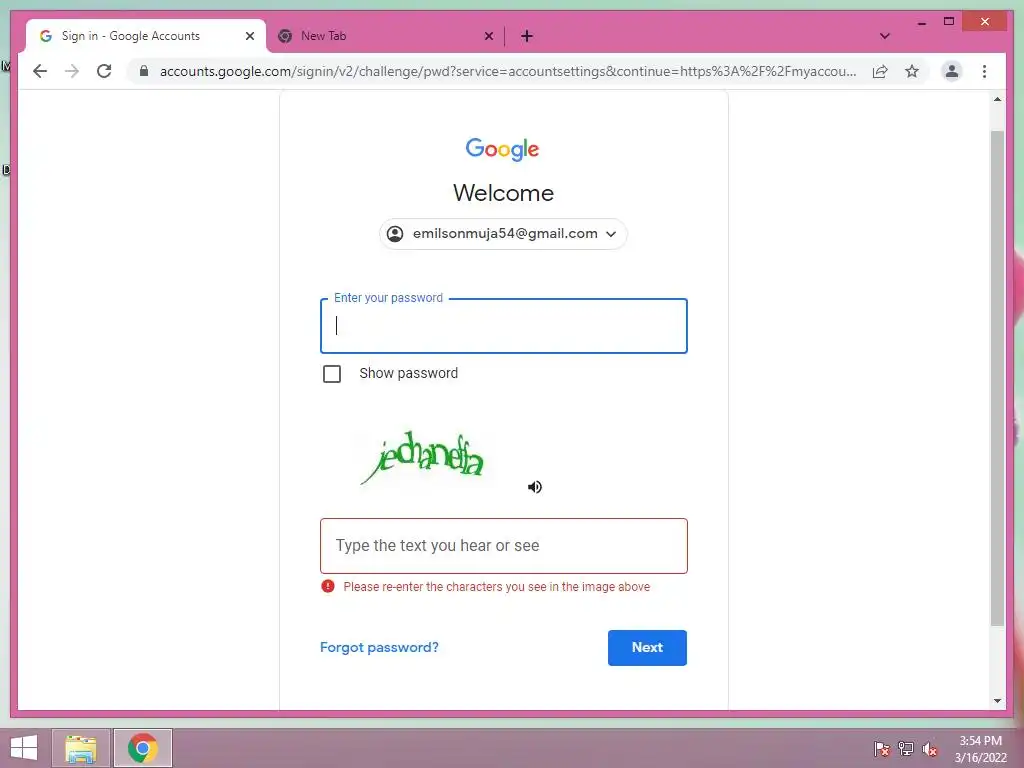Expand the emilsonmuja54@gmail.com account switcher

(x=503, y=234)
